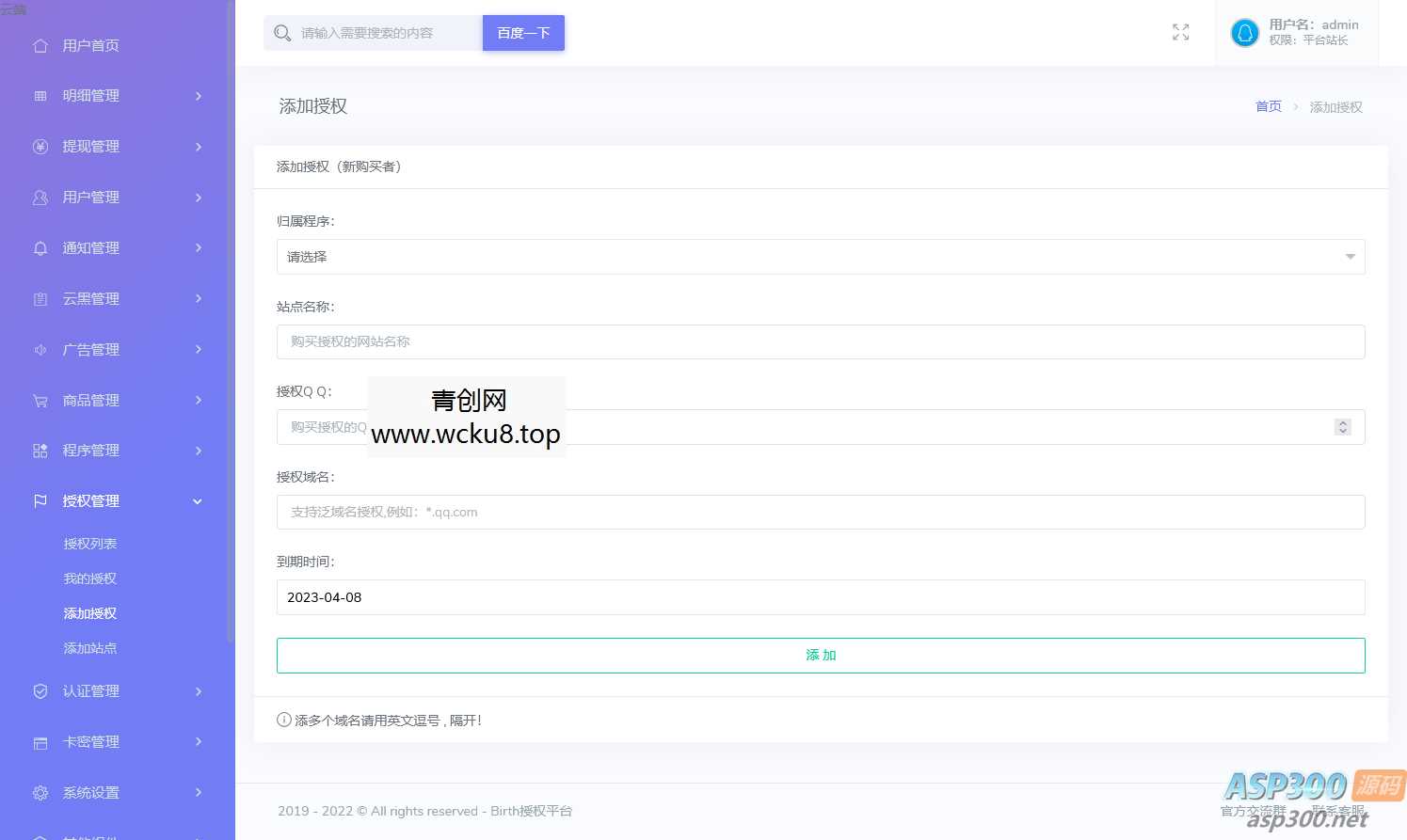This screenshot has width=1407, height=840.
Task: Click the 程序管理 grid icon
Action: point(40,450)
